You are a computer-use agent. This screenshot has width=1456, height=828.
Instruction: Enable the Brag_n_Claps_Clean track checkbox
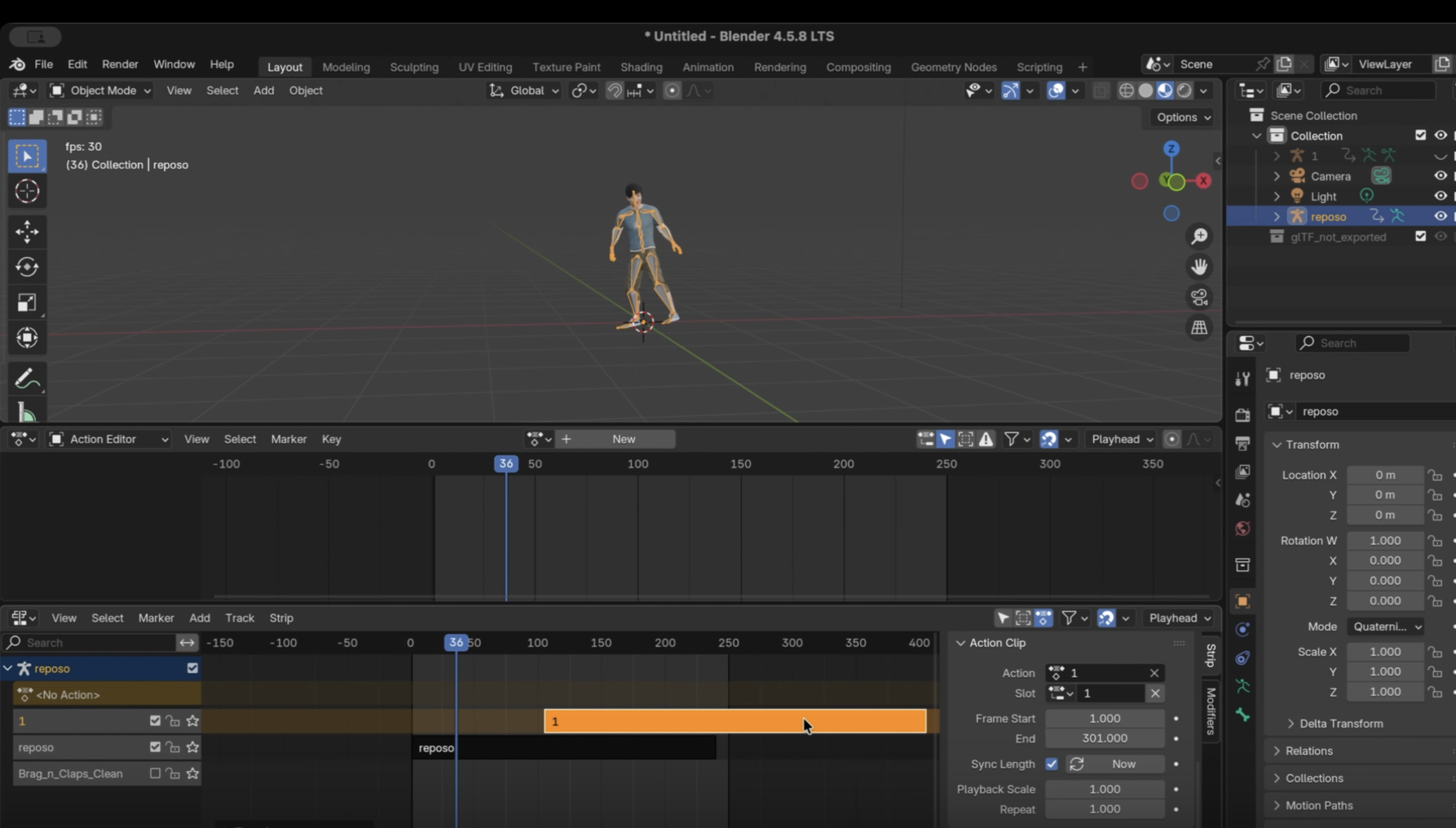[155, 773]
